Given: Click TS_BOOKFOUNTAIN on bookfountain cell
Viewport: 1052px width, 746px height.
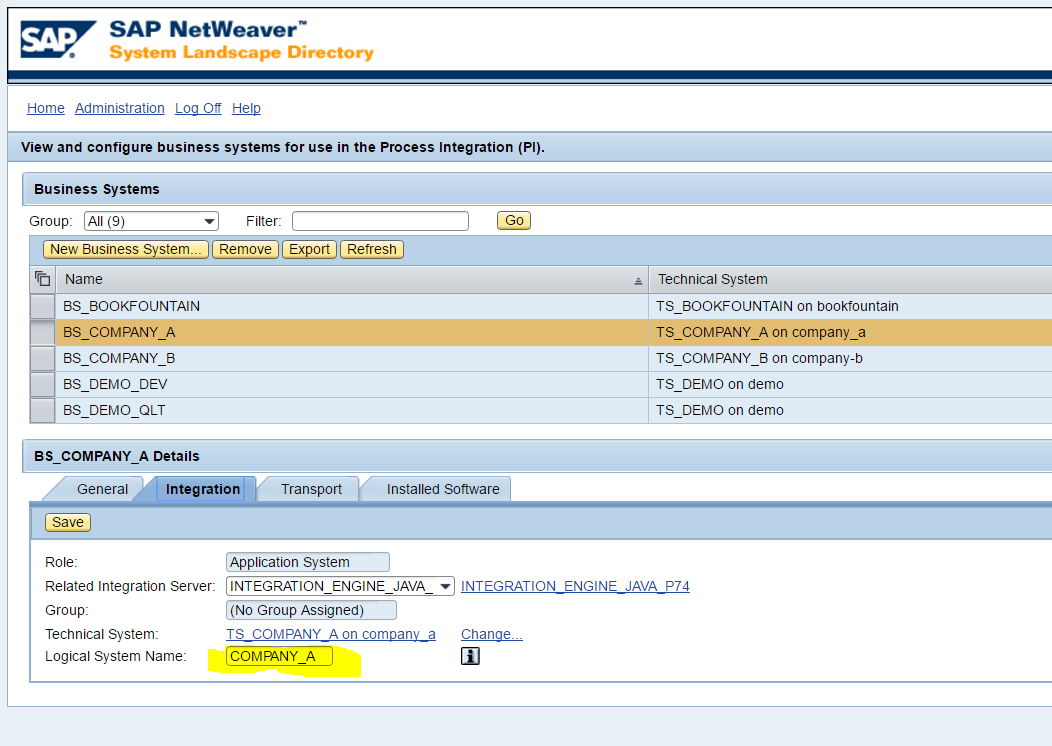Looking at the screenshot, I should click(x=851, y=306).
